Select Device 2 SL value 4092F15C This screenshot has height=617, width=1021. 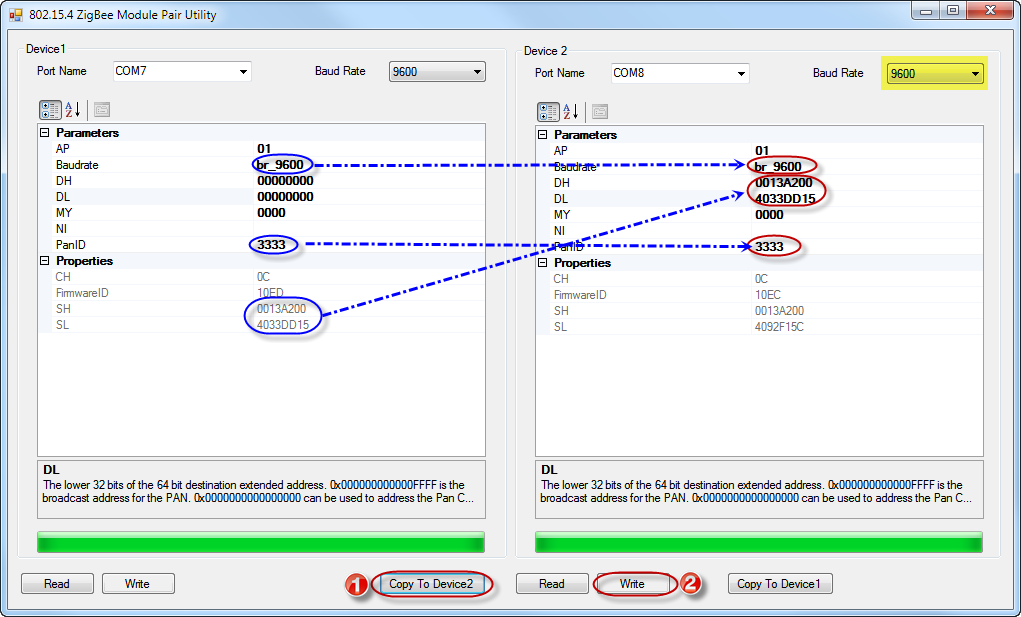779,327
